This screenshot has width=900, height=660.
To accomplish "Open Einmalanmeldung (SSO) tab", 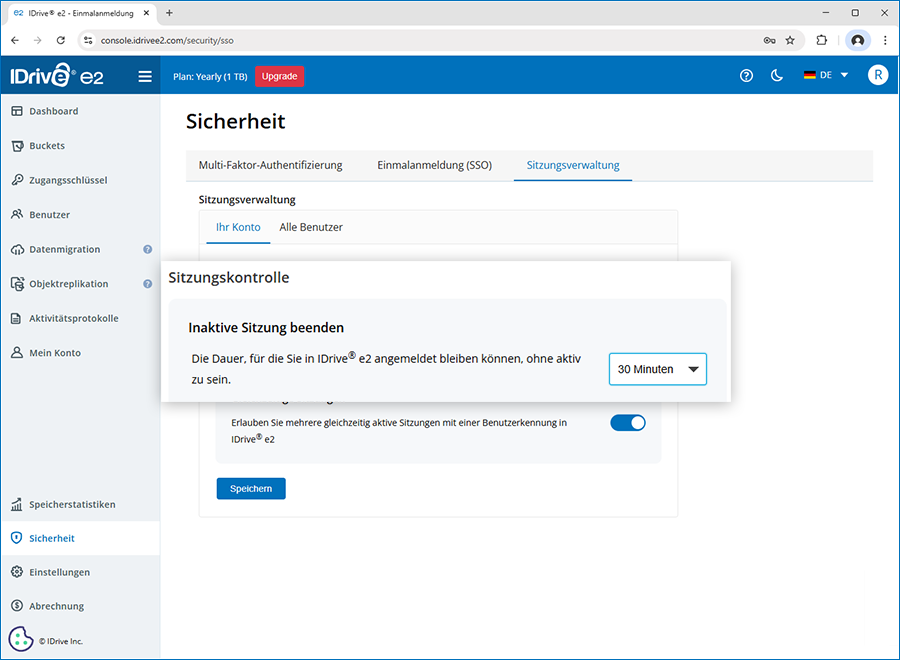I will 434,165.
